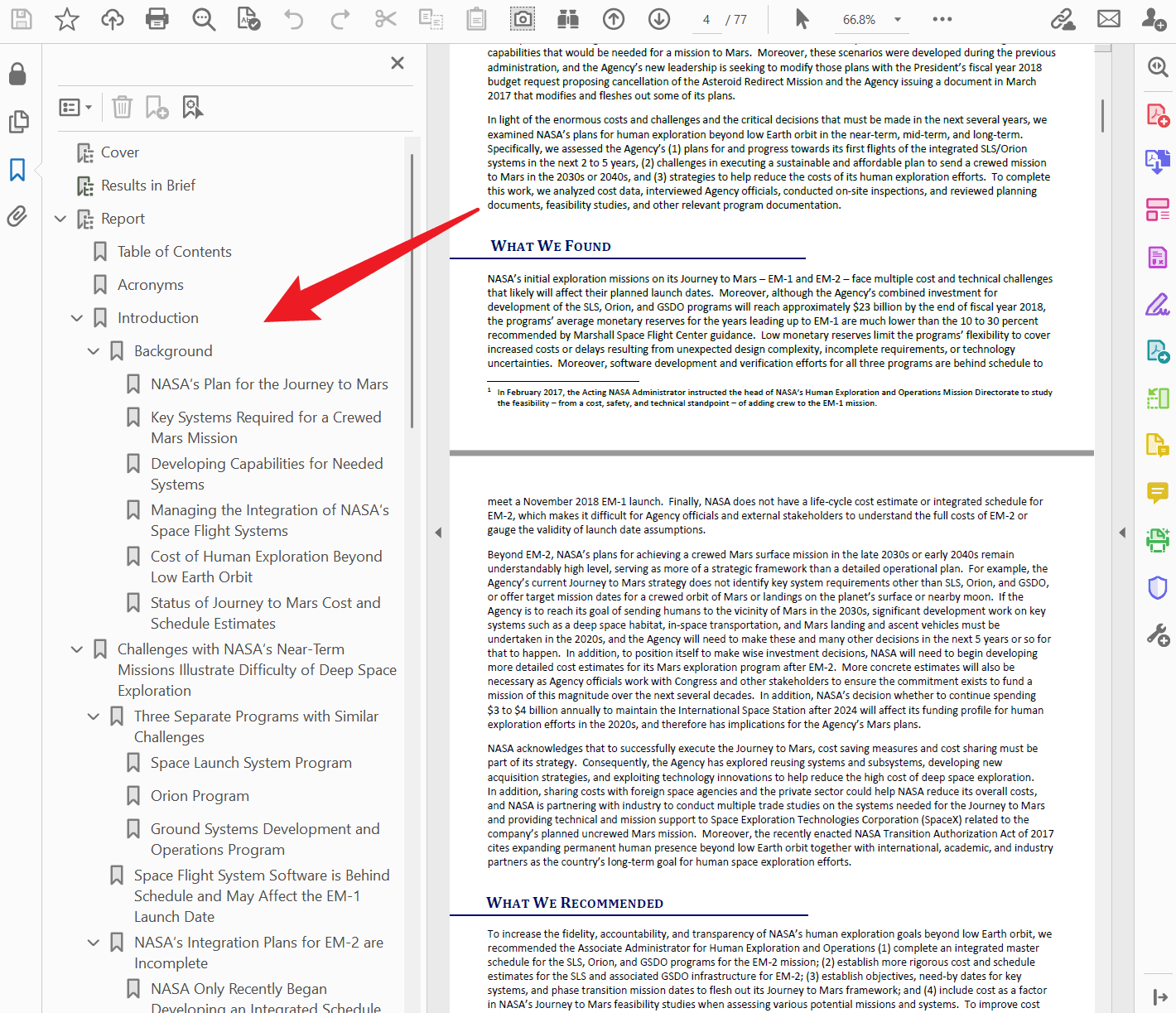The width and height of the screenshot is (1176, 1013).
Task: Open the More Tools wrench icon
Action: (1158, 635)
